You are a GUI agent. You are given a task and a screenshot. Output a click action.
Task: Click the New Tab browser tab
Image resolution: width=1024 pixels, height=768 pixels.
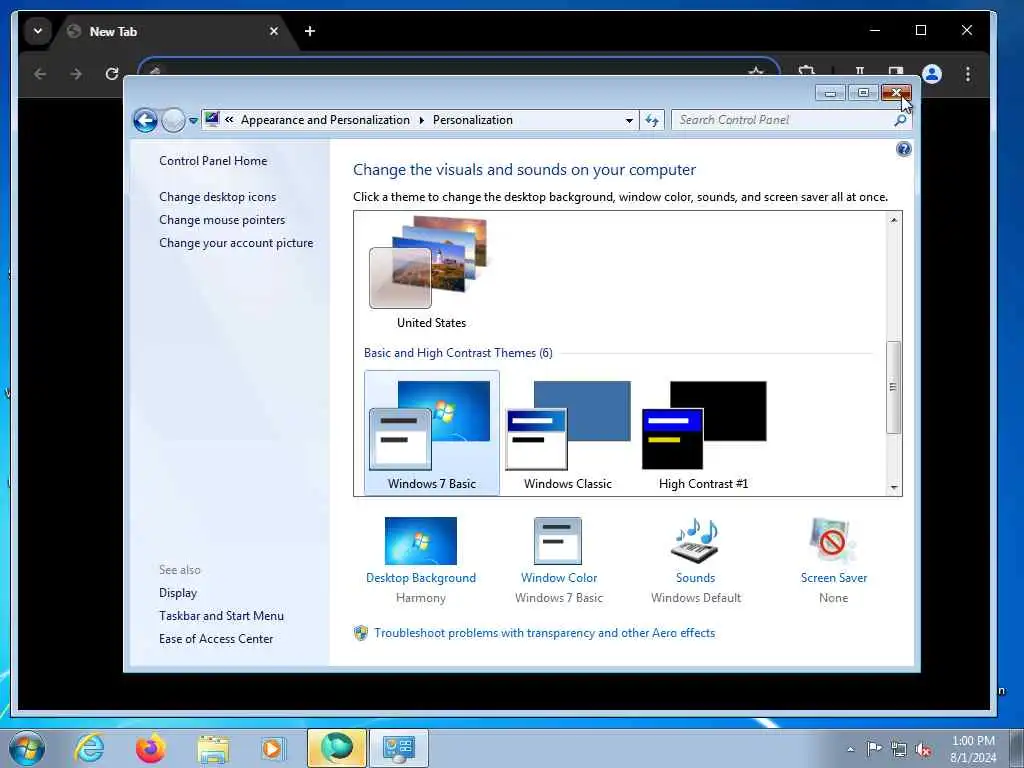click(173, 31)
